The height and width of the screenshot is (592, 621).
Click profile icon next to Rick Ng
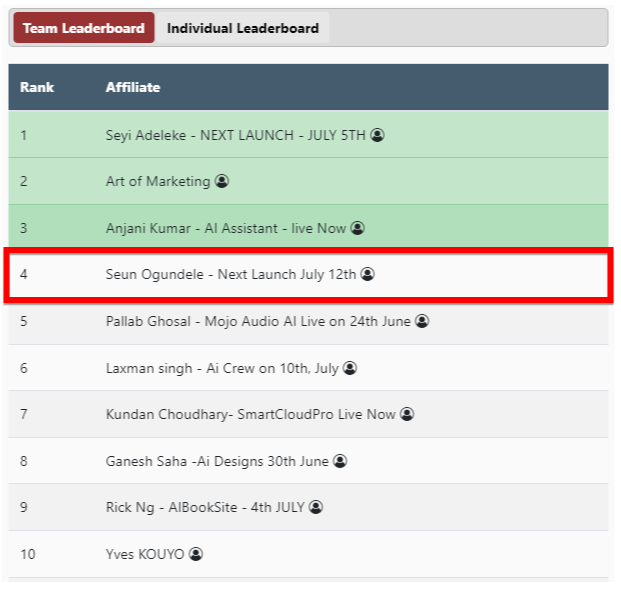coord(316,507)
